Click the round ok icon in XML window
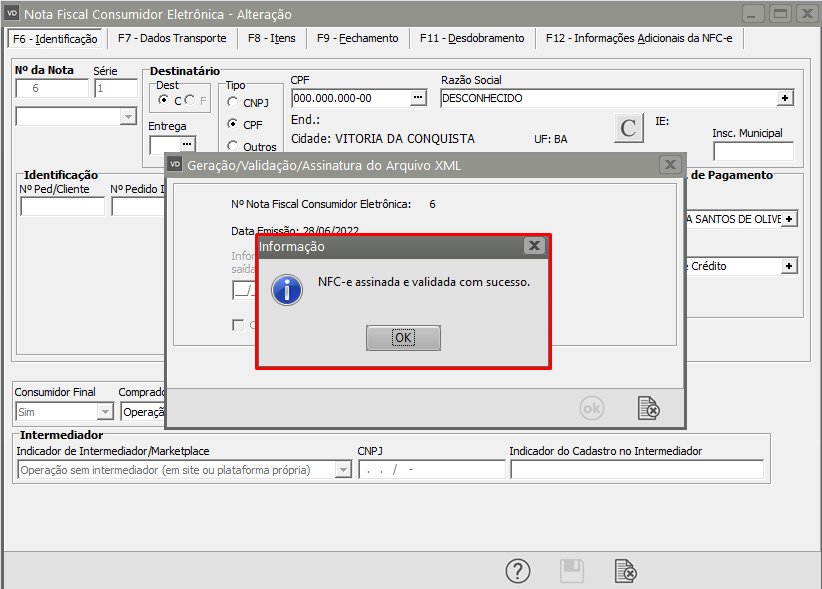 coord(592,408)
